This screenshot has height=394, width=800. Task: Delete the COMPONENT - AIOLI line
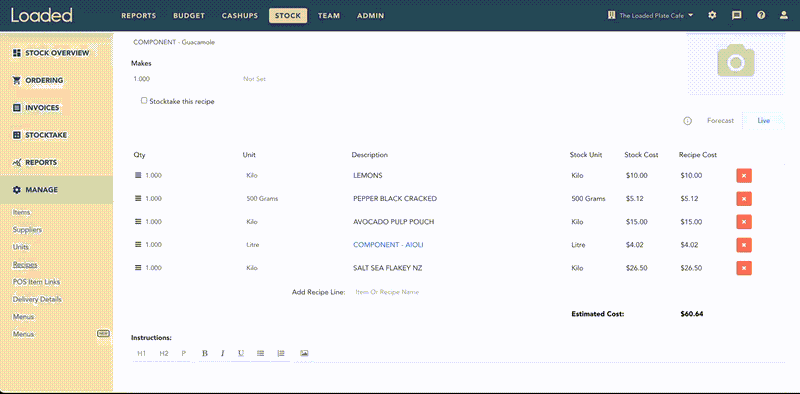pos(744,245)
